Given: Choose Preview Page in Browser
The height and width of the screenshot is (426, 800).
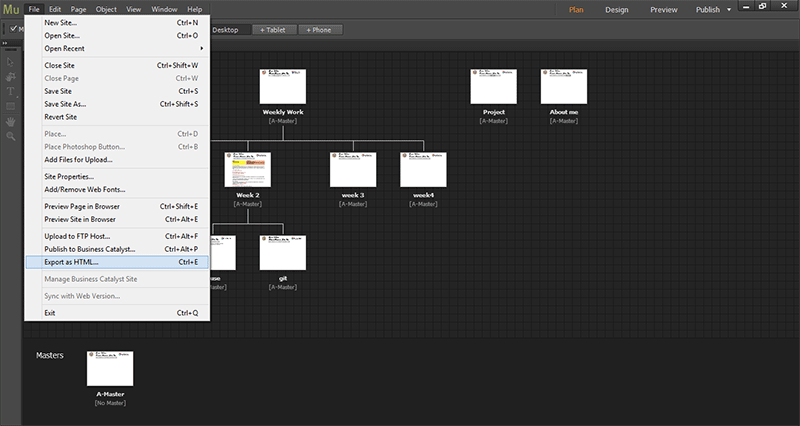Looking at the screenshot, I should (117, 207).
